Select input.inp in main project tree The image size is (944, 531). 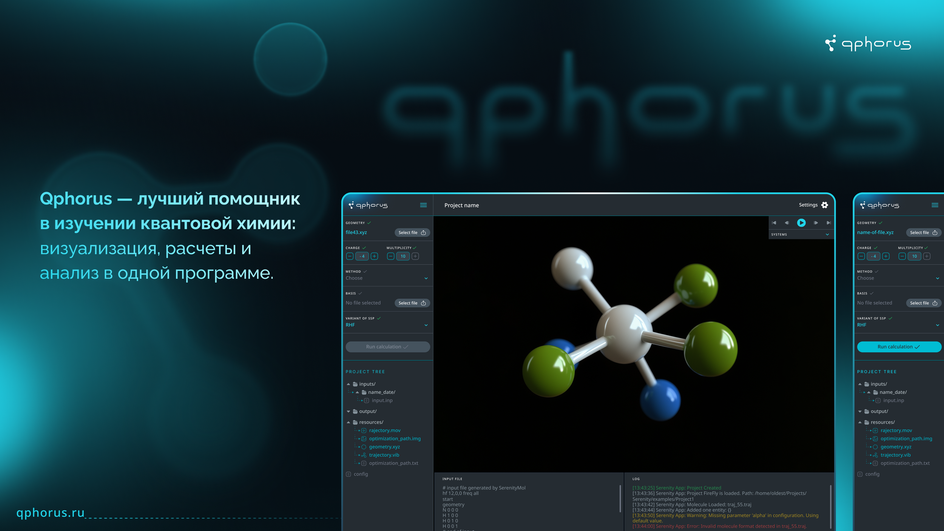[382, 400]
